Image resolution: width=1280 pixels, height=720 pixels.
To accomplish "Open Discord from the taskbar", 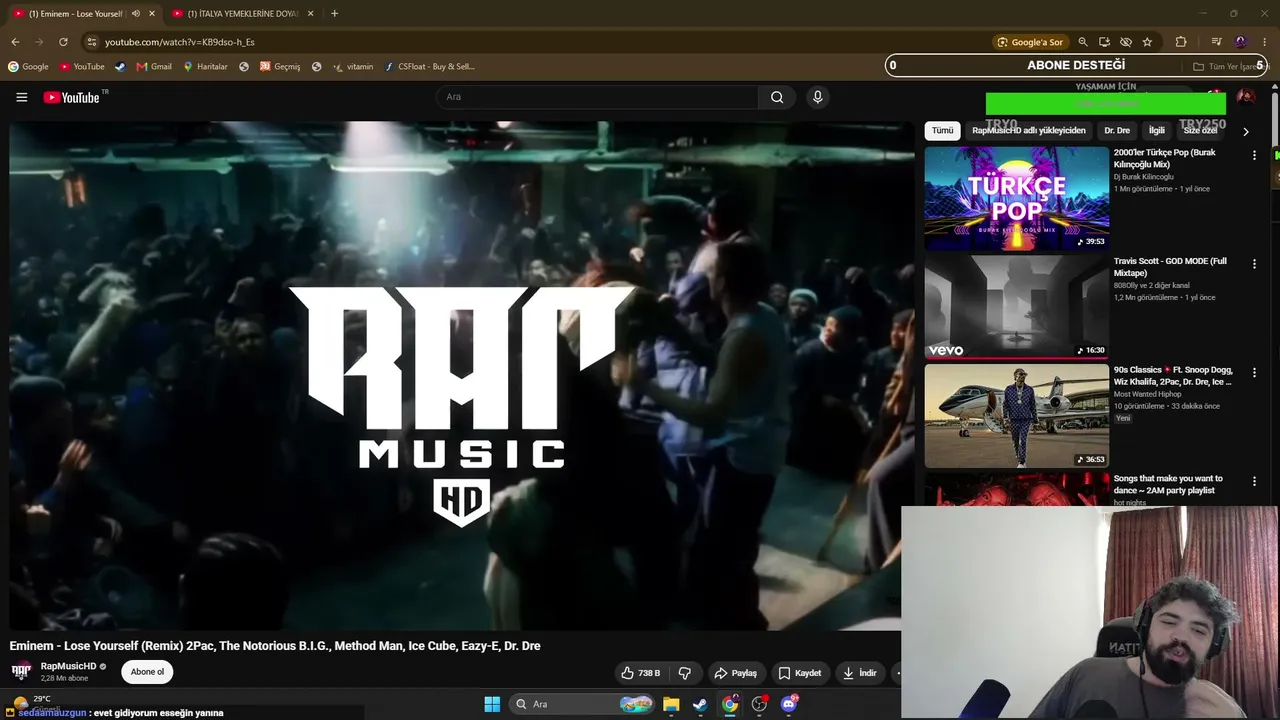I will click(789, 704).
